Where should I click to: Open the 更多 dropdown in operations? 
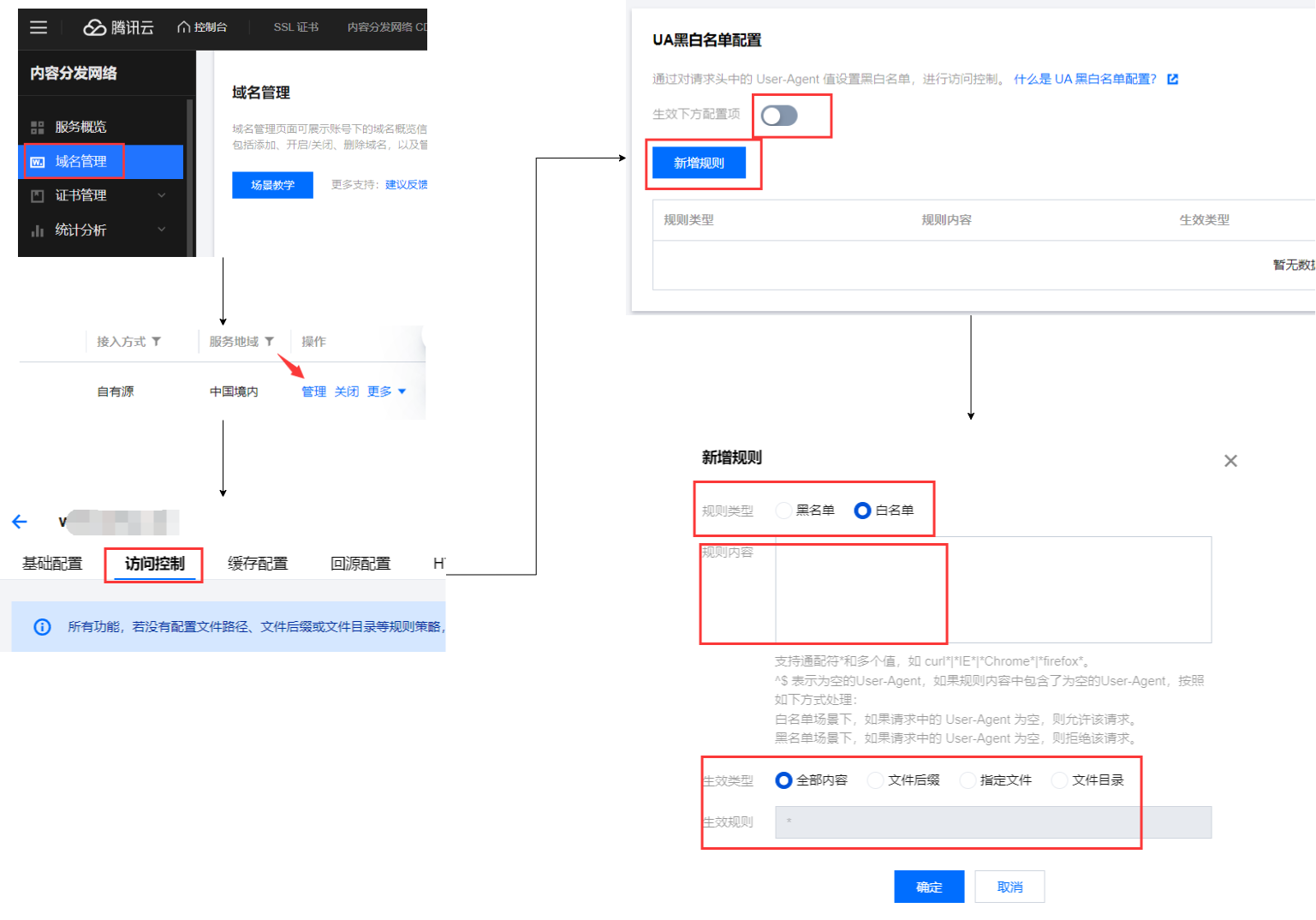pos(387,391)
